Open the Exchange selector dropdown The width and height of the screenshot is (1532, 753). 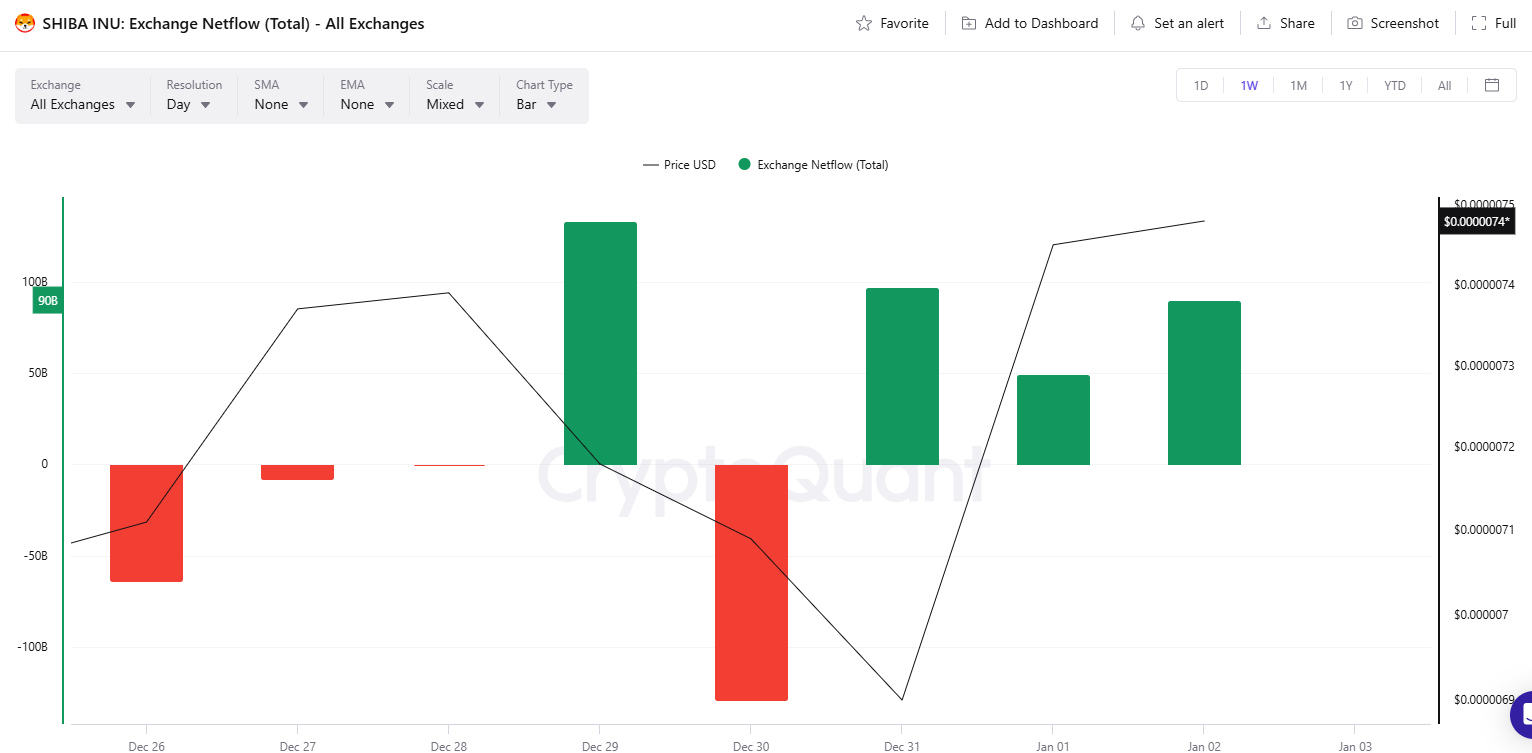[81, 103]
